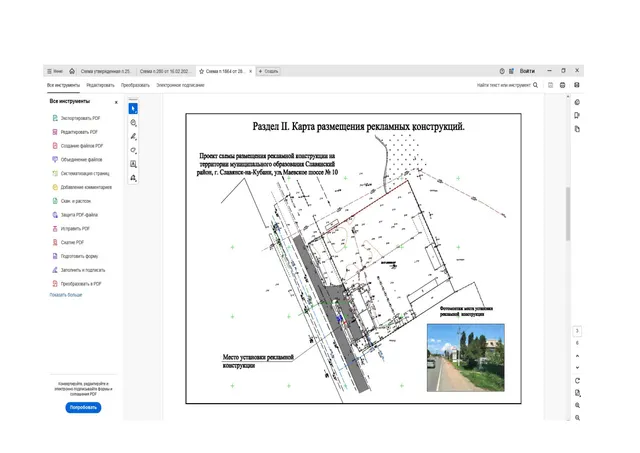The width and height of the screenshot is (640, 453).
Task: Open the help question-mark icon
Action: (502, 71)
